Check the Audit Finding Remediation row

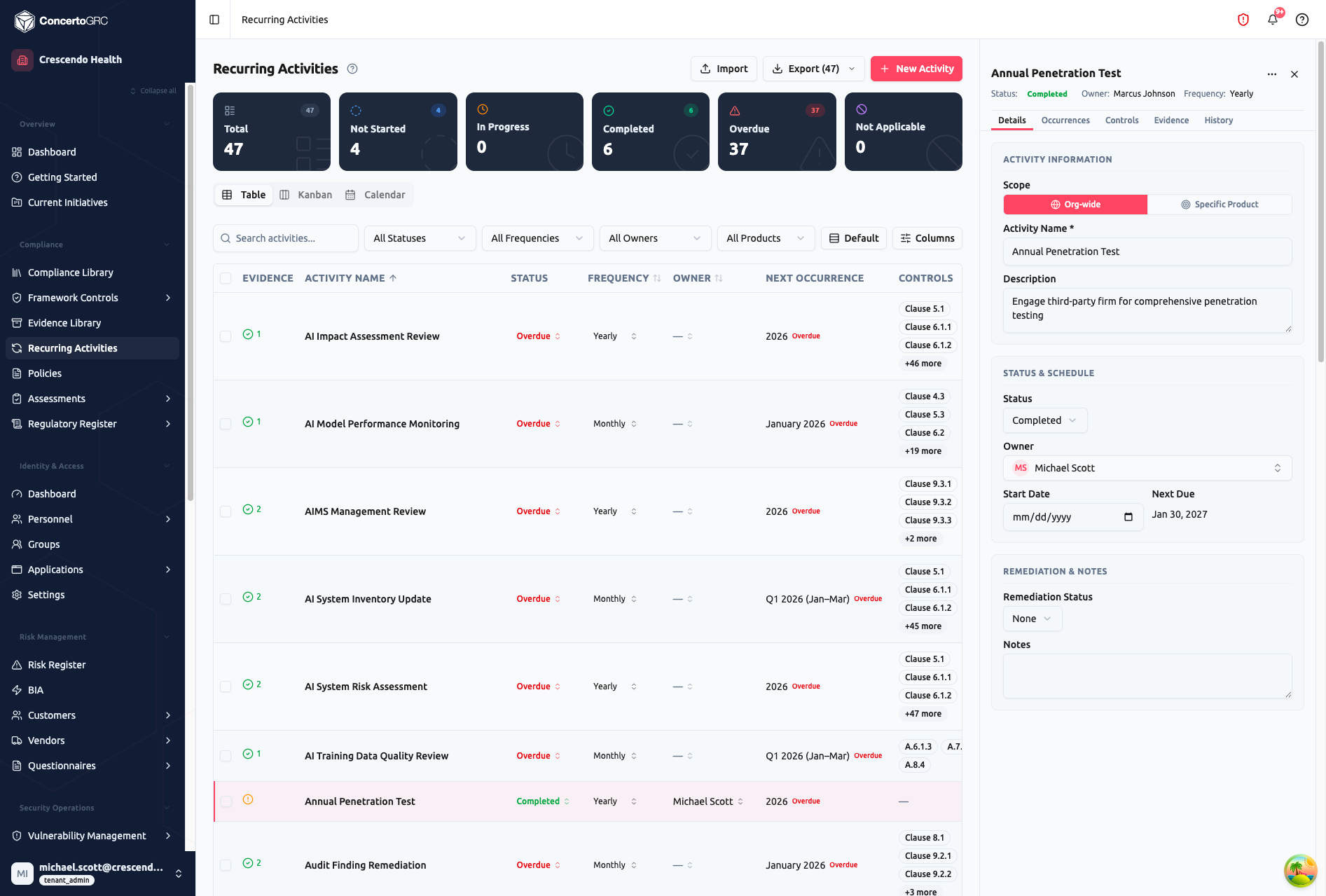click(x=226, y=865)
